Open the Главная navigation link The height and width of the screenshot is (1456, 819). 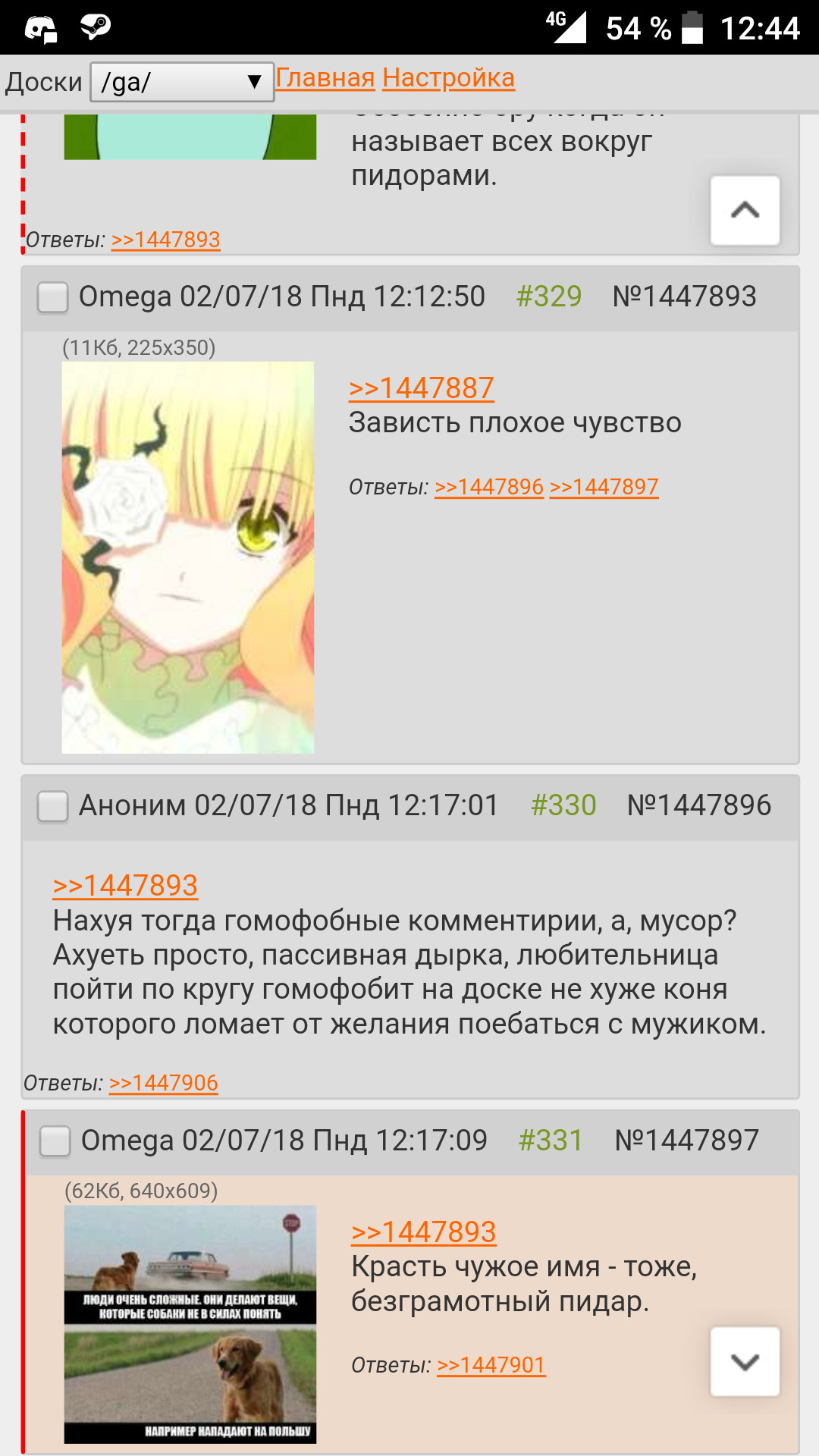point(325,78)
